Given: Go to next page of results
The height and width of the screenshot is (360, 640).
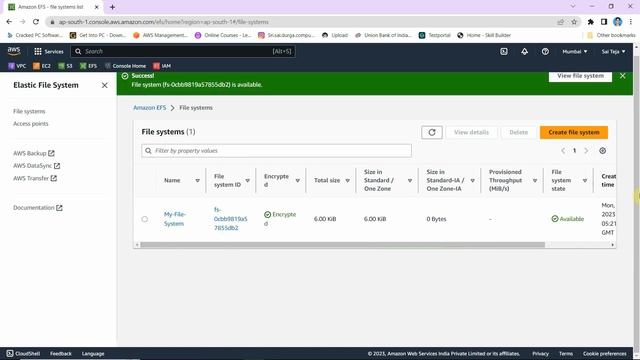Looking at the screenshot, I should coord(586,151).
